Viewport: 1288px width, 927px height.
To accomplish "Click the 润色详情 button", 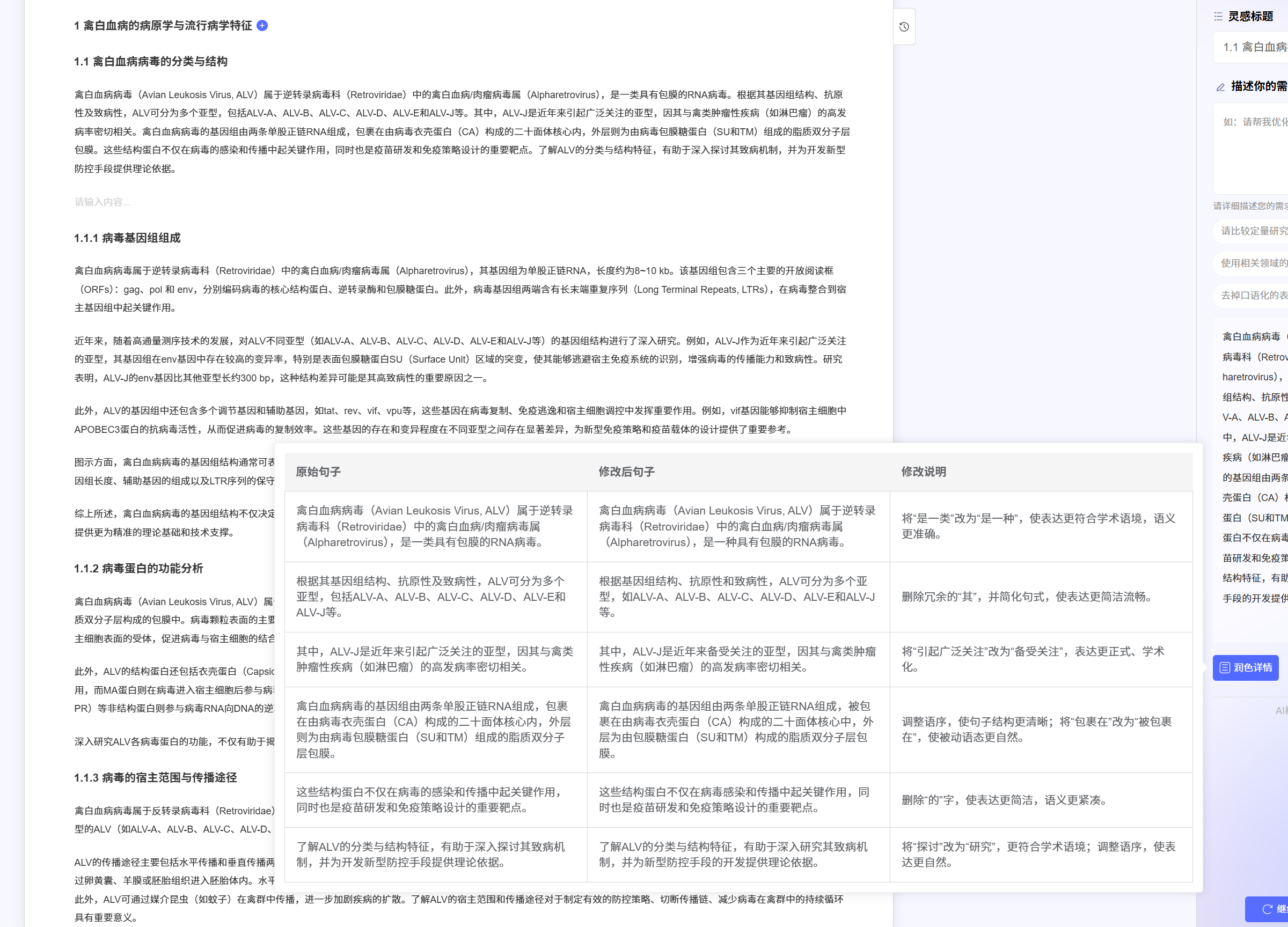I will (1246, 667).
